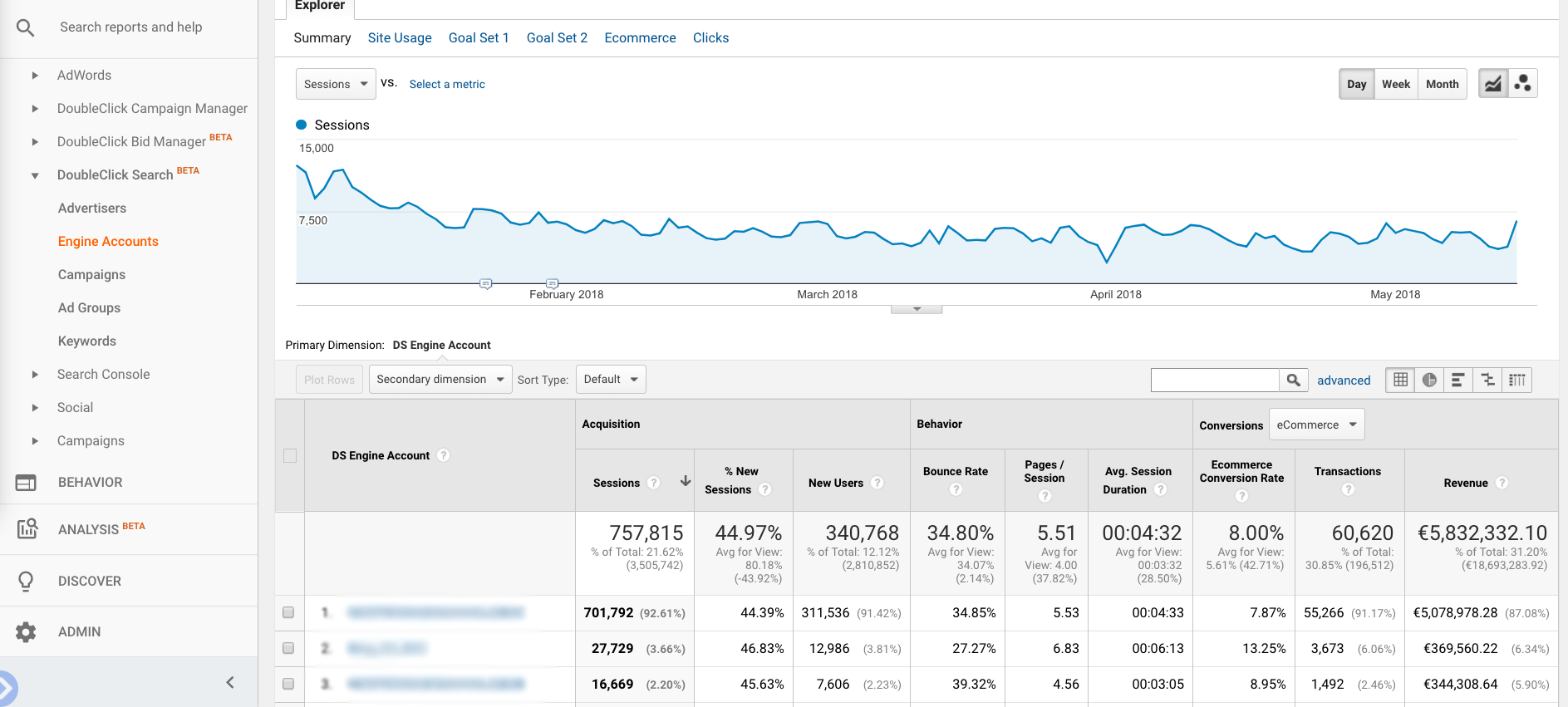Open the Secondary dimension dropdown
This screenshot has height=707, width=1568.
(440, 380)
